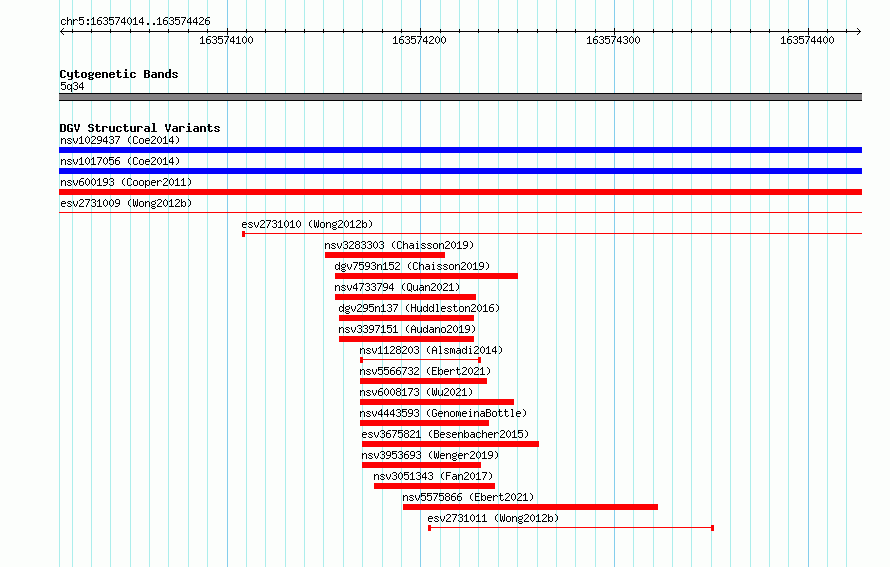Open the nsv3397151 (Audano2019) label
Screen dimensions: 890x567
click(x=407, y=329)
